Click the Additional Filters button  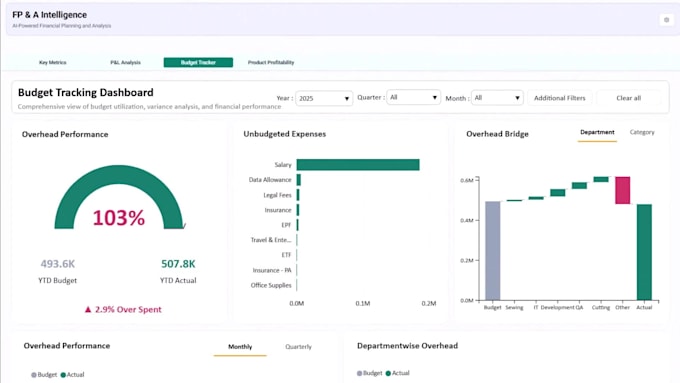[x=559, y=98]
